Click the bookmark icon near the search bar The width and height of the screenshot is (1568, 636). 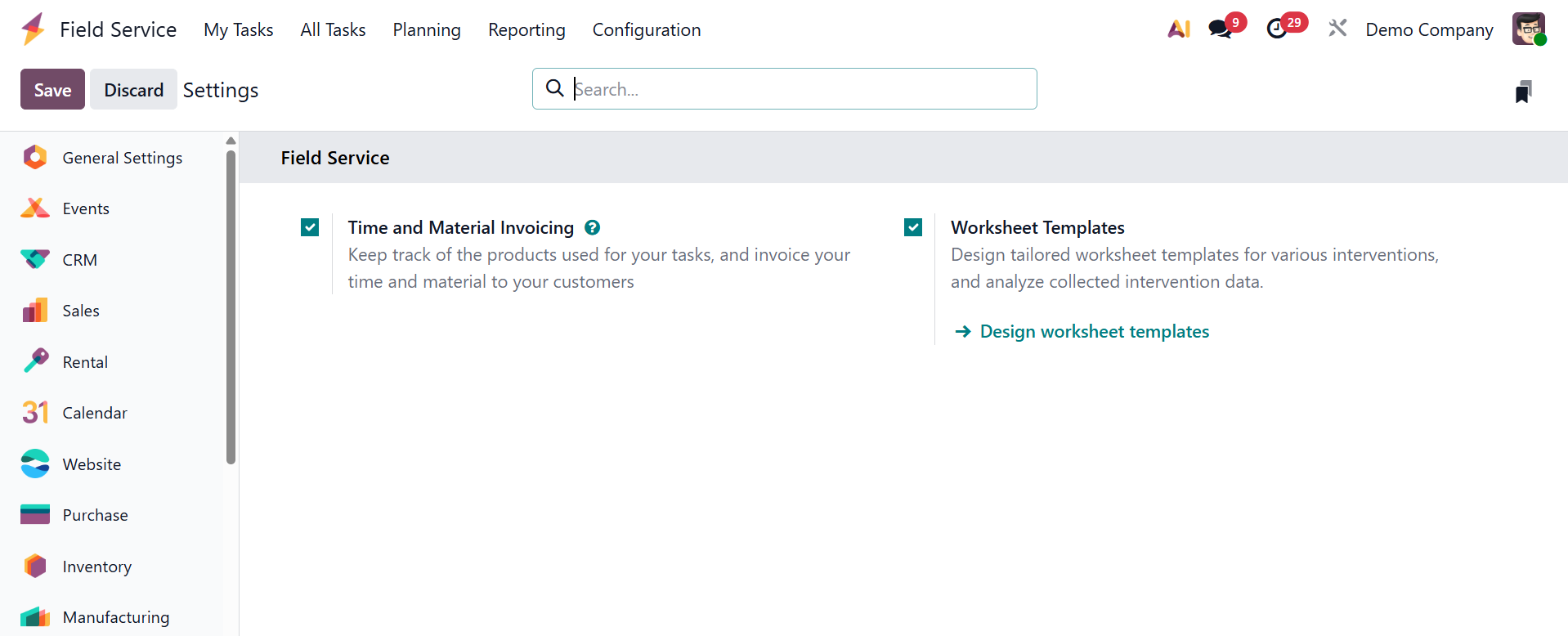tap(1523, 92)
